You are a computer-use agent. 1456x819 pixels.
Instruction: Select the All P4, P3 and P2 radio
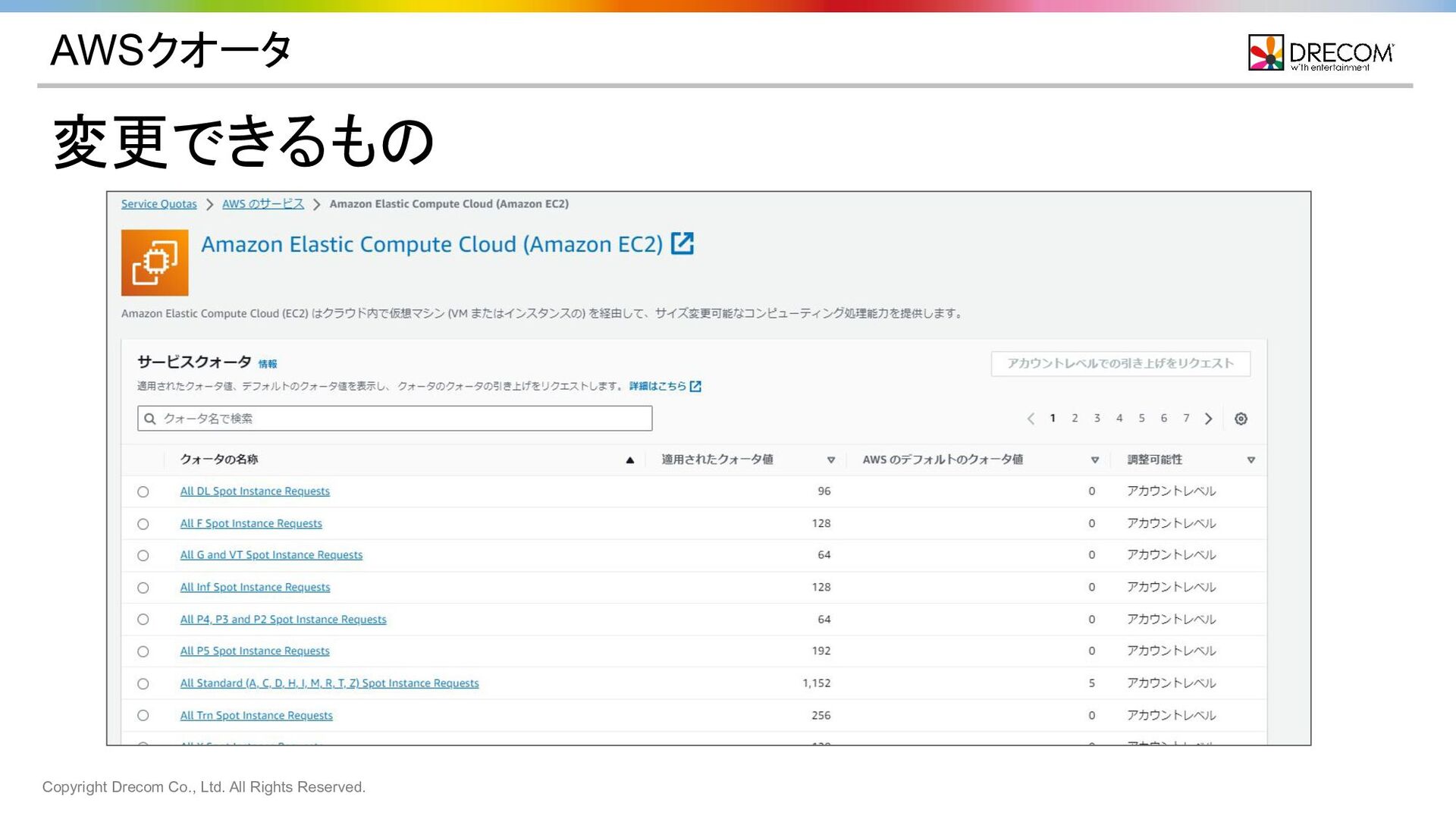(143, 620)
